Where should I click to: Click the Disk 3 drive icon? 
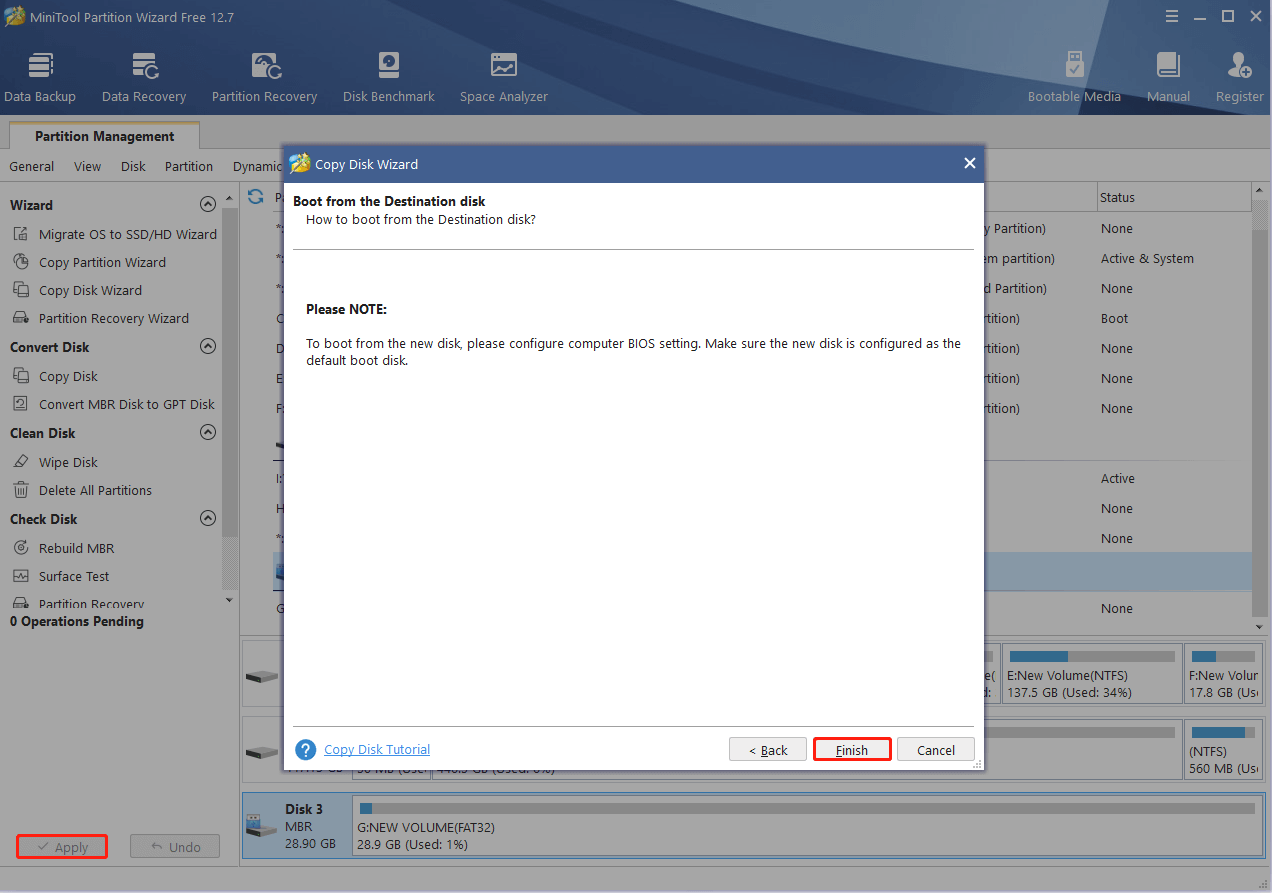261,827
